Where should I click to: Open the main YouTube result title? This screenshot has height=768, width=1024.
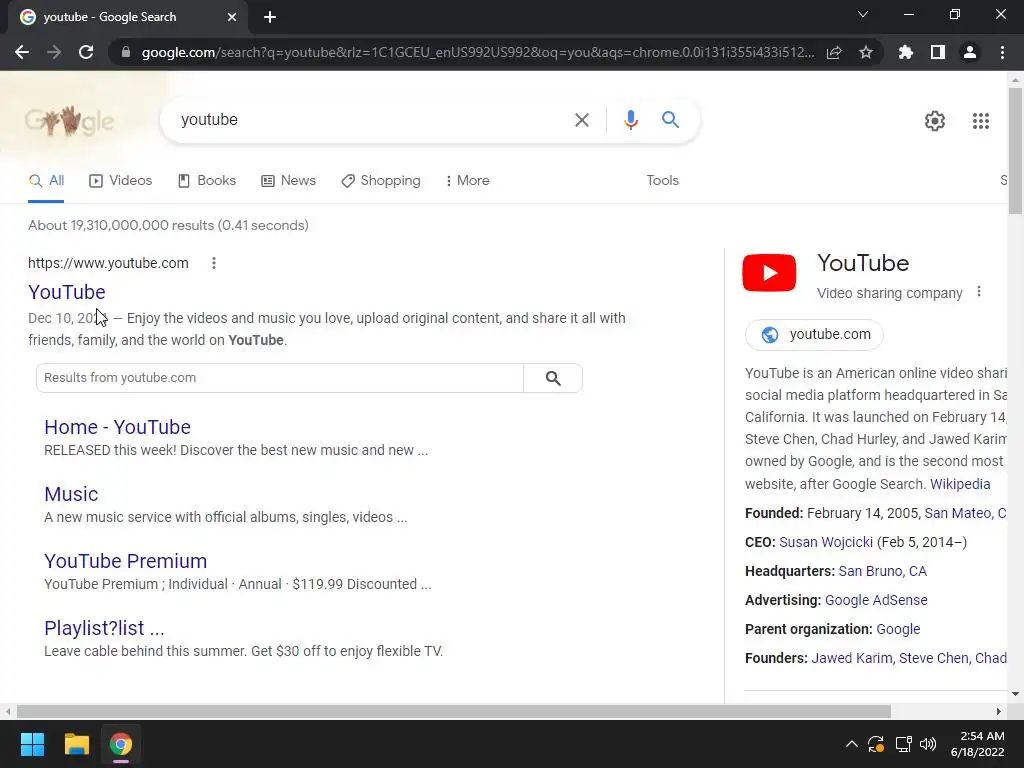tap(67, 292)
